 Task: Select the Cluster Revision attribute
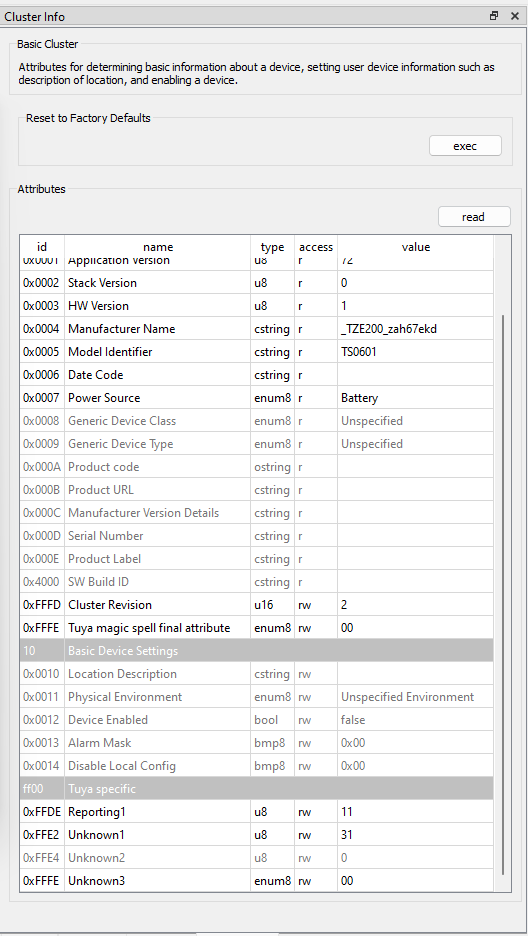click(257, 605)
